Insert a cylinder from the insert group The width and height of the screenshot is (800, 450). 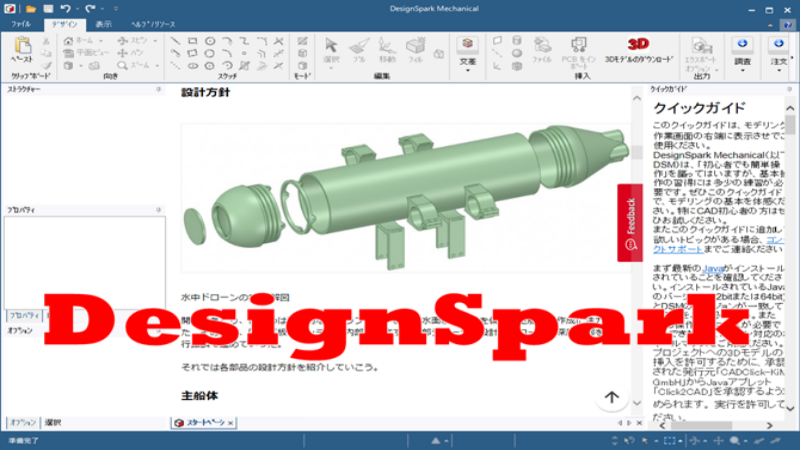[x=517, y=40]
